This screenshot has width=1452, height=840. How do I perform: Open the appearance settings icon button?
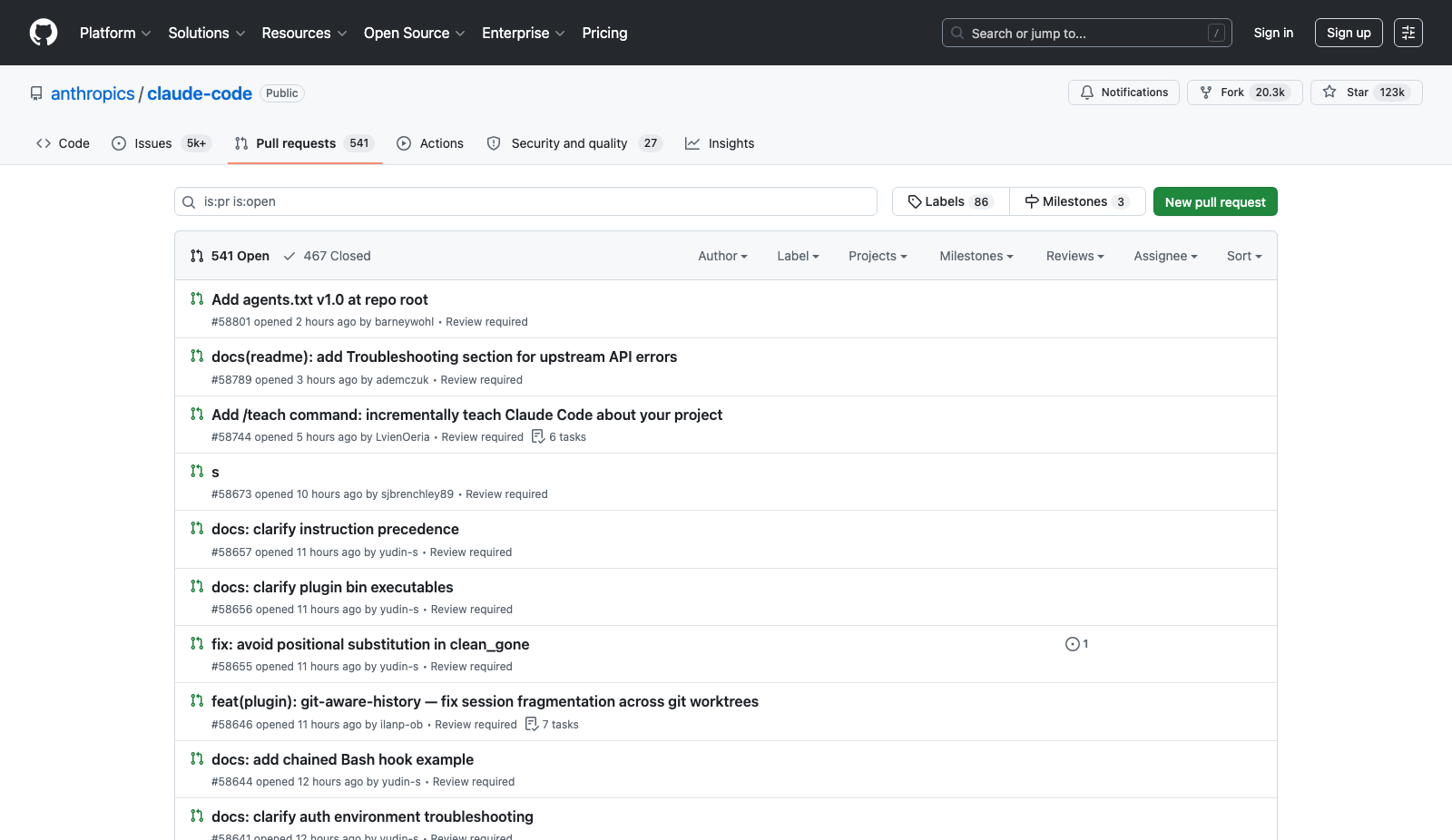(x=1408, y=33)
